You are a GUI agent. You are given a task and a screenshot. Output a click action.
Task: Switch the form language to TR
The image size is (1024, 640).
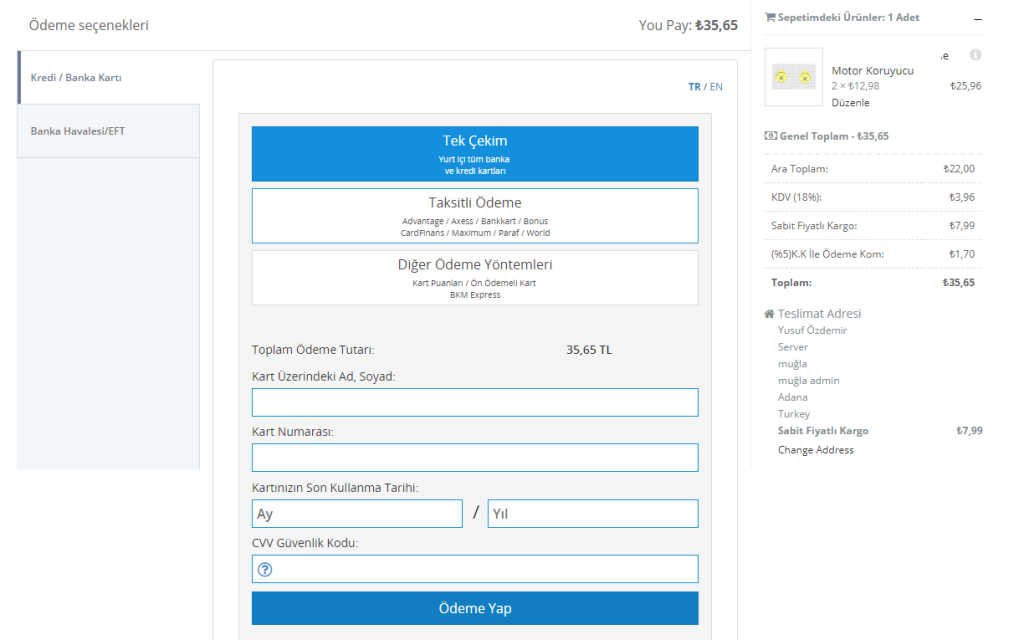pos(694,87)
